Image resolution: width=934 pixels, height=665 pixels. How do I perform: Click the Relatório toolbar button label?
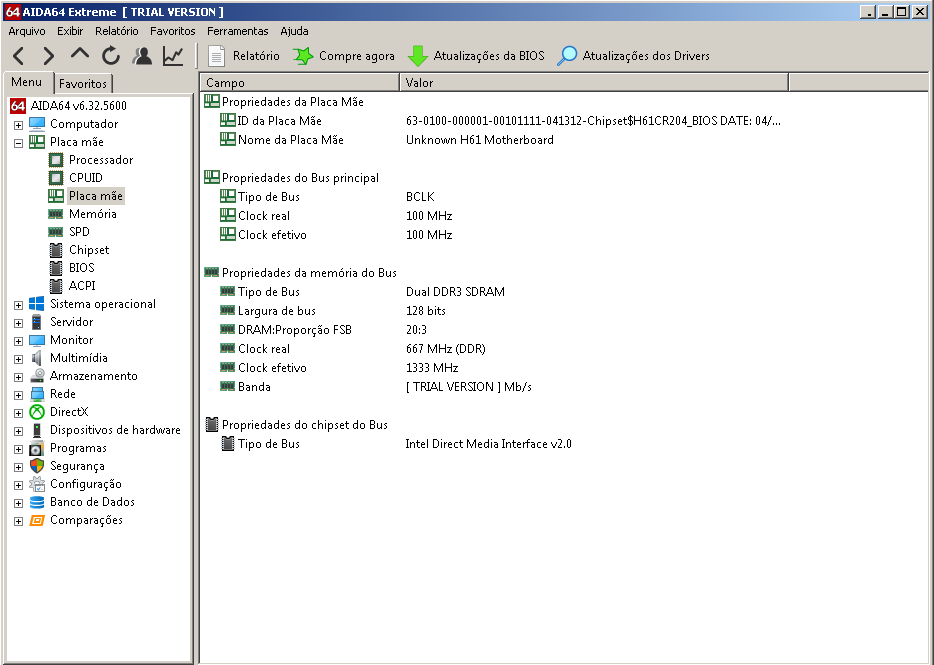pyautogui.click(x=256, y=56)
